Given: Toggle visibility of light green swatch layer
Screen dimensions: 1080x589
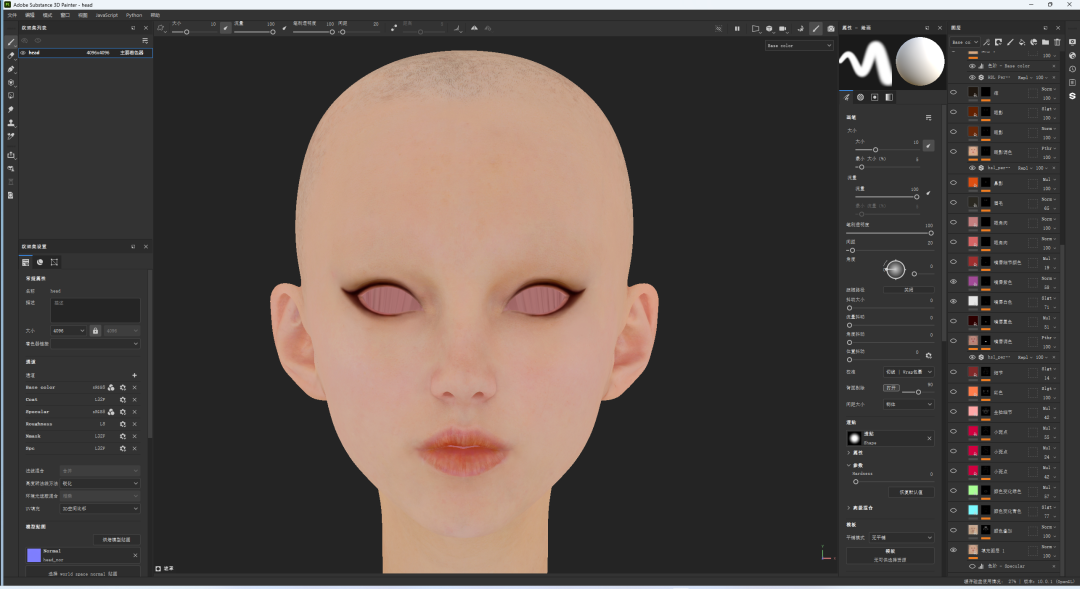Looking at the screenshot, I should coord(954,490).
